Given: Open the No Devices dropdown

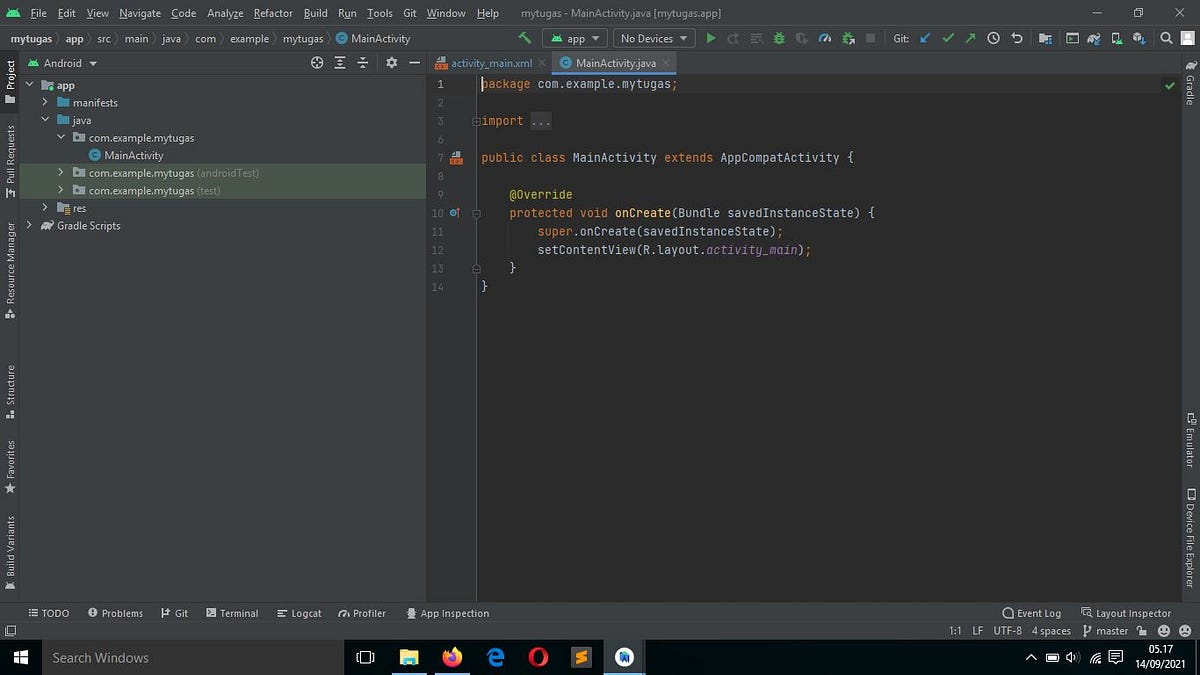Looking at the screenshot, I should [x=653, y=38].
